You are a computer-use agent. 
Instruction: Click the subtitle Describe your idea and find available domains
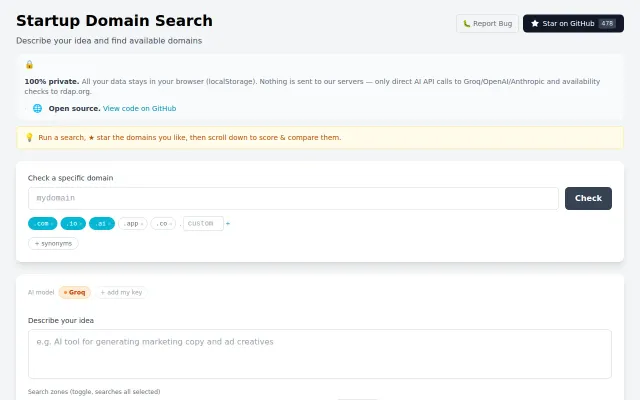109,41
